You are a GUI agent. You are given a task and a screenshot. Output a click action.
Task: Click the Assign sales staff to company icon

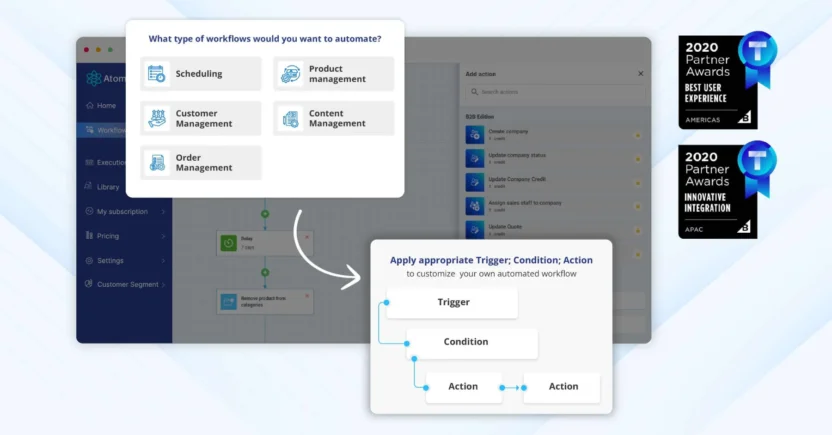point(475,206)
